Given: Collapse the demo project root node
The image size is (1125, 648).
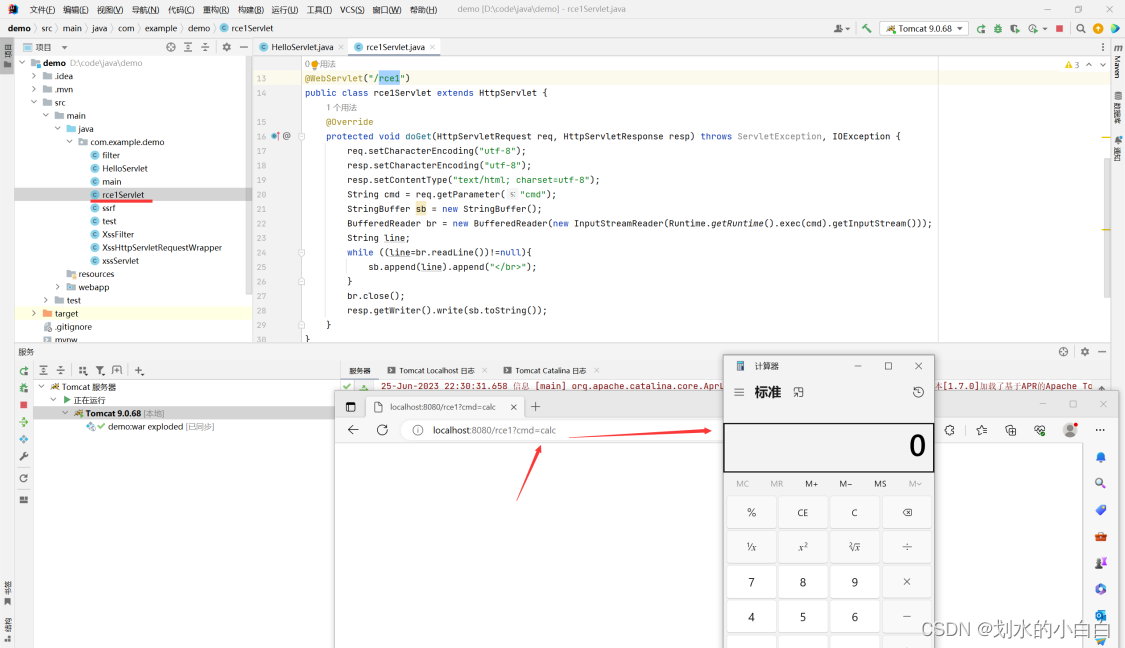Looking at the screenshot, I should coord(22,62).
